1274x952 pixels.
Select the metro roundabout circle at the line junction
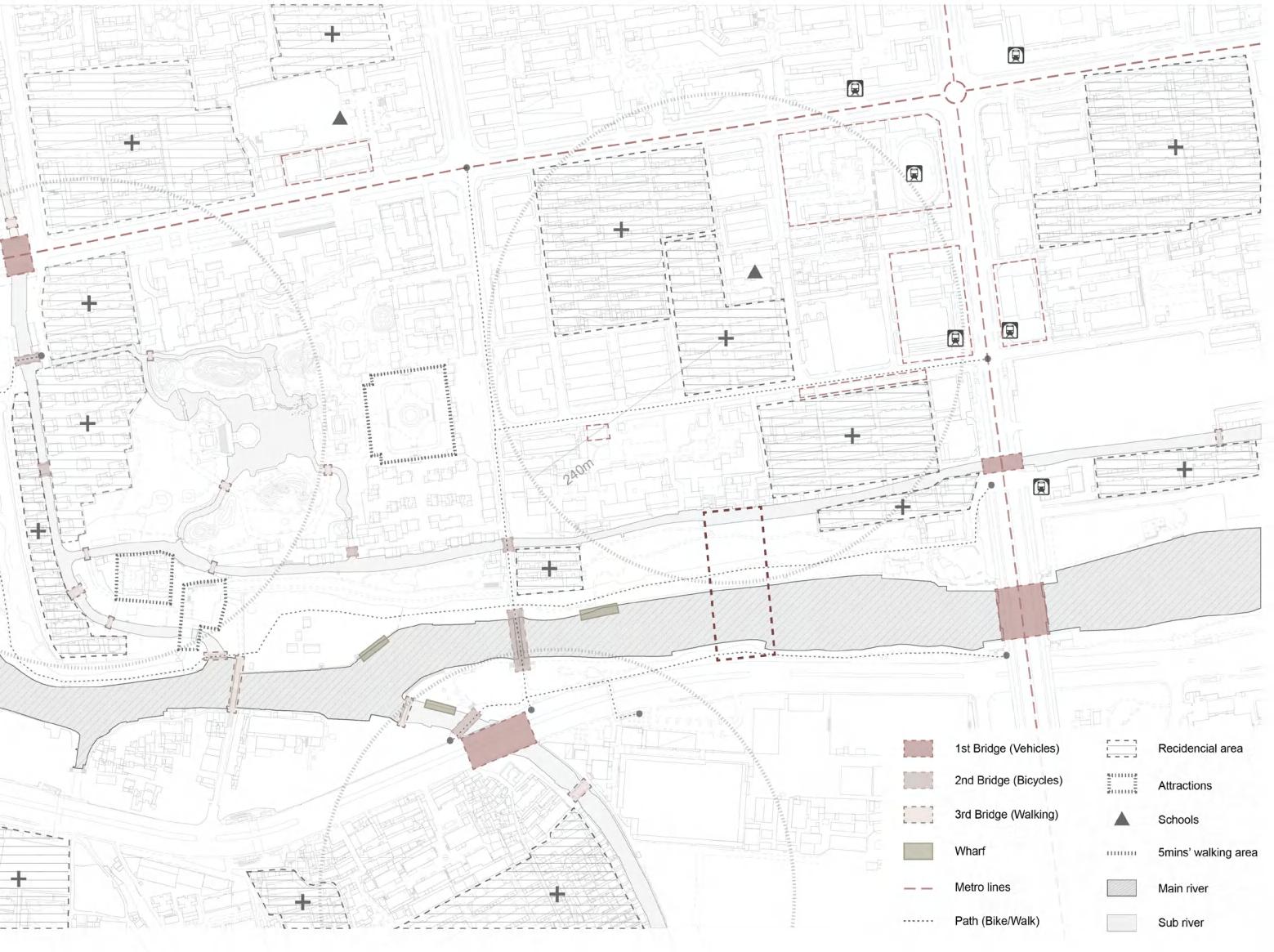[x=954, y=91]
